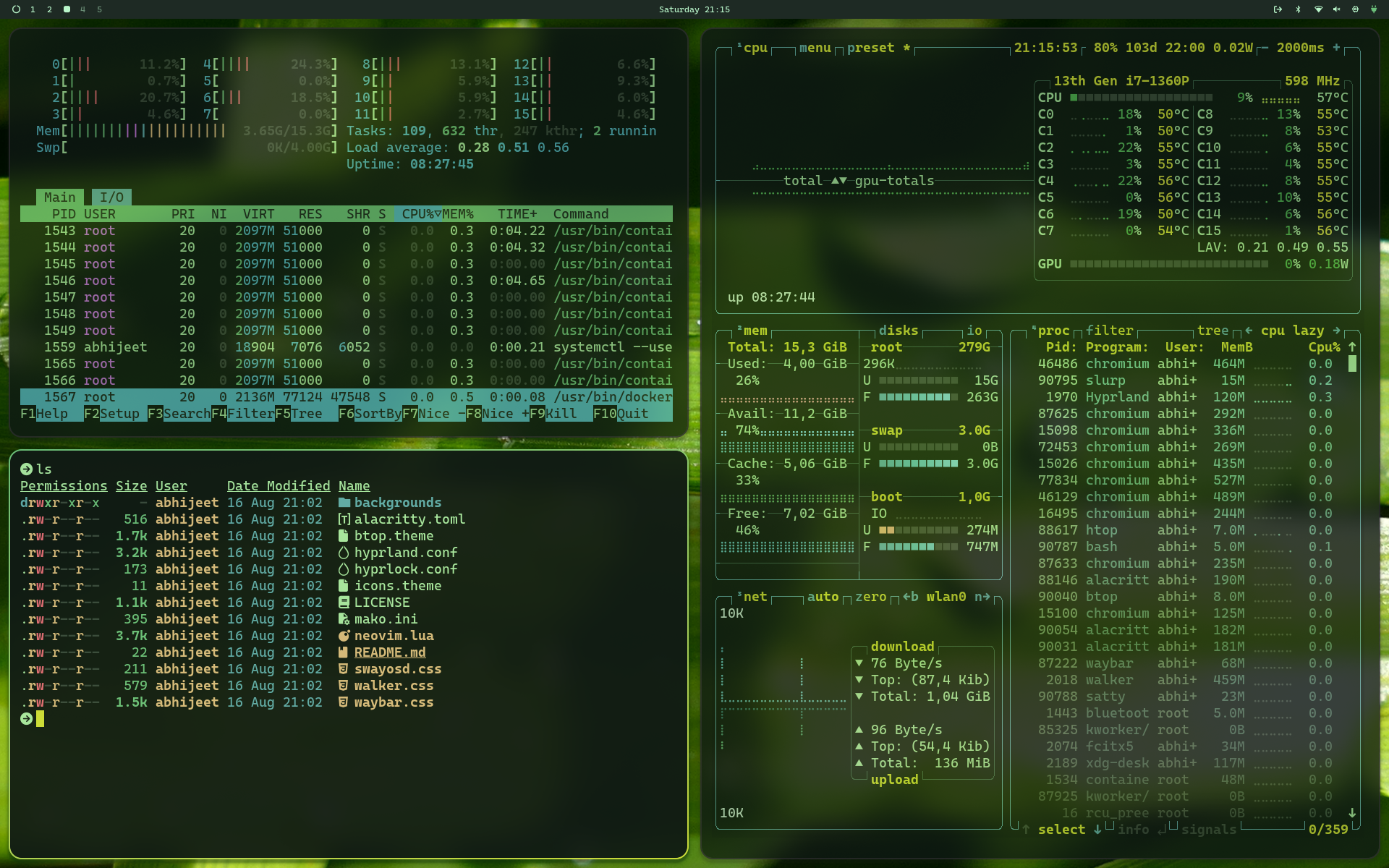Click the CPU chip icon in waybar

pyautogui.click(x=1355, y=9)
